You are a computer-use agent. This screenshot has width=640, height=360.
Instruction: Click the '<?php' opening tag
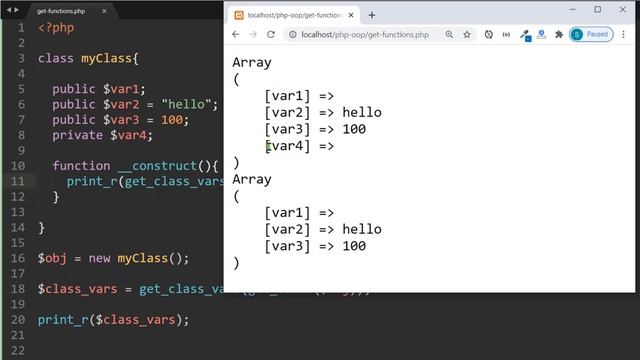(56, 27)
